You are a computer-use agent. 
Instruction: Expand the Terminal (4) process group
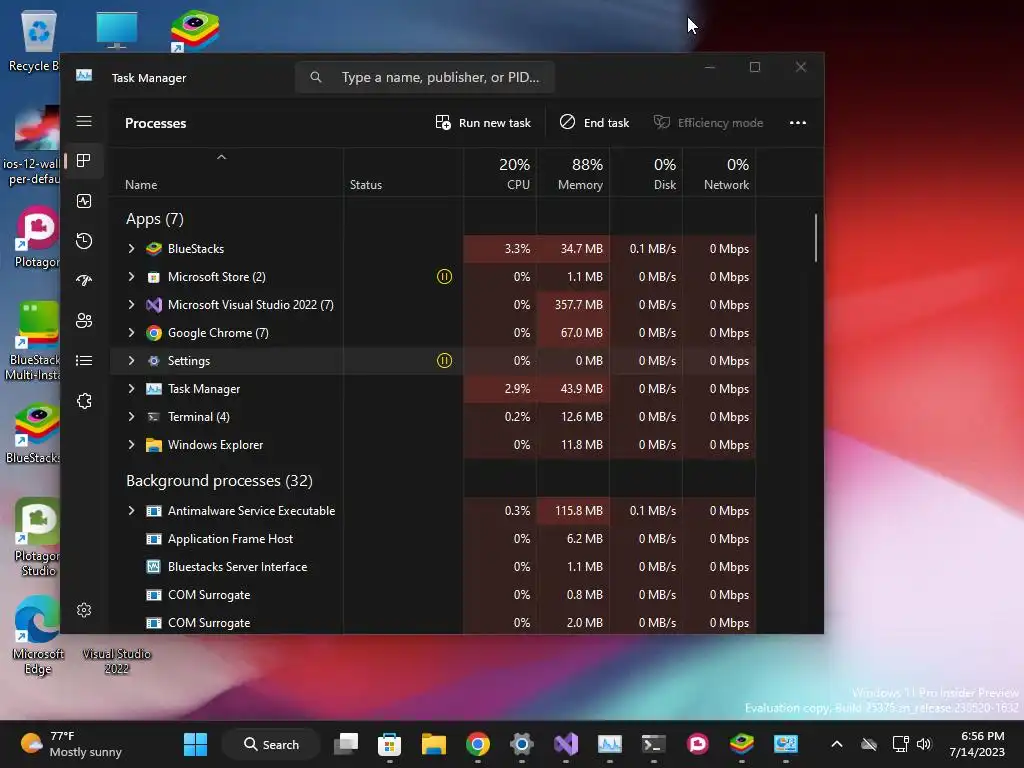coord(131,417)
